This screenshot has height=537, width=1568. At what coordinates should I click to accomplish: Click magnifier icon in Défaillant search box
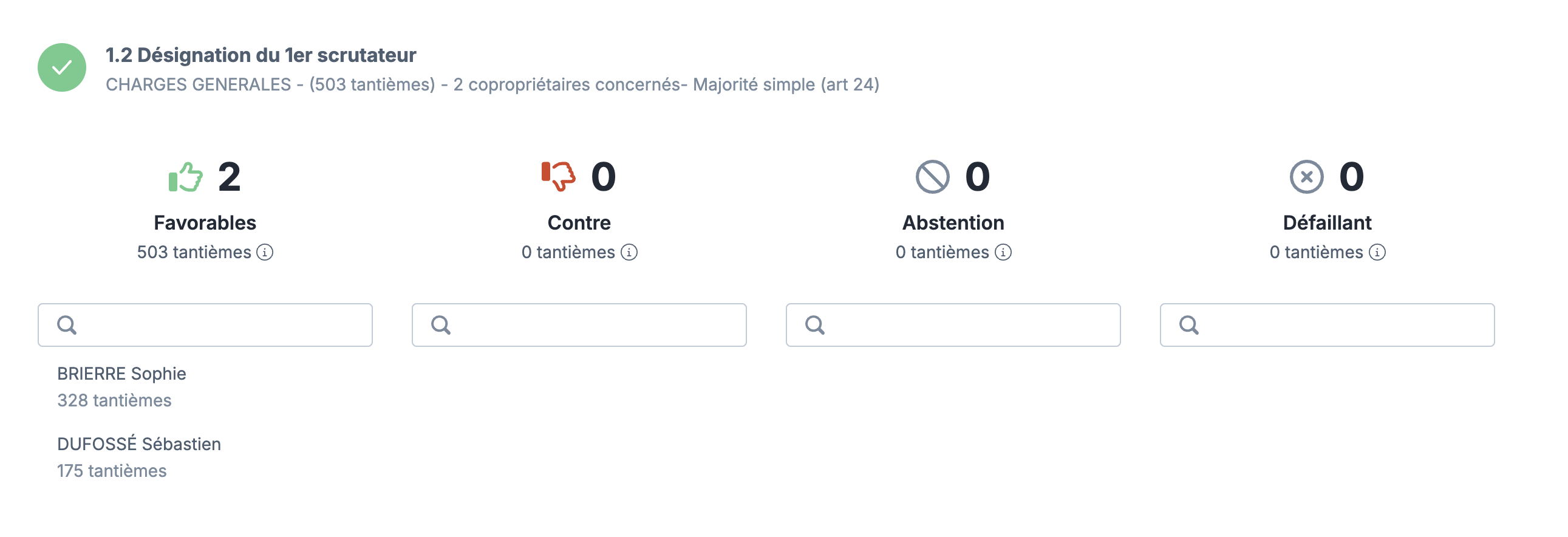pos(1189,325)
